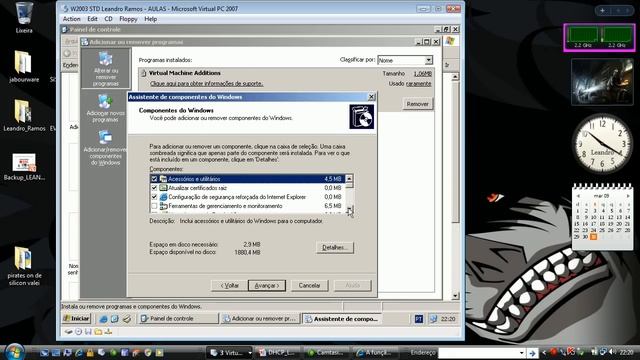Click the address bar Go arrow button
Image resolution: width=640 pixels, height=360 pixels.
click(x=532, y=353)
